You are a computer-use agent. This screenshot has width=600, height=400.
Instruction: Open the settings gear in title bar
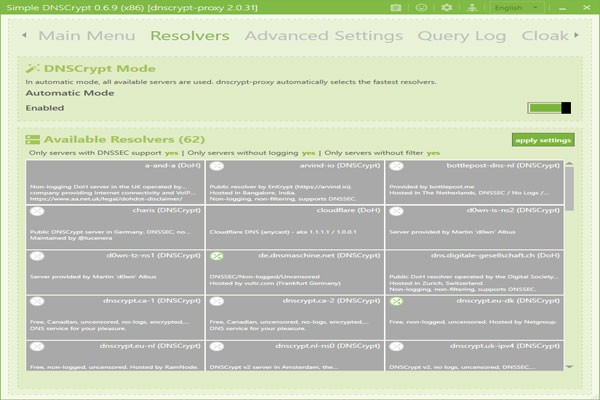tap(446, 7)
